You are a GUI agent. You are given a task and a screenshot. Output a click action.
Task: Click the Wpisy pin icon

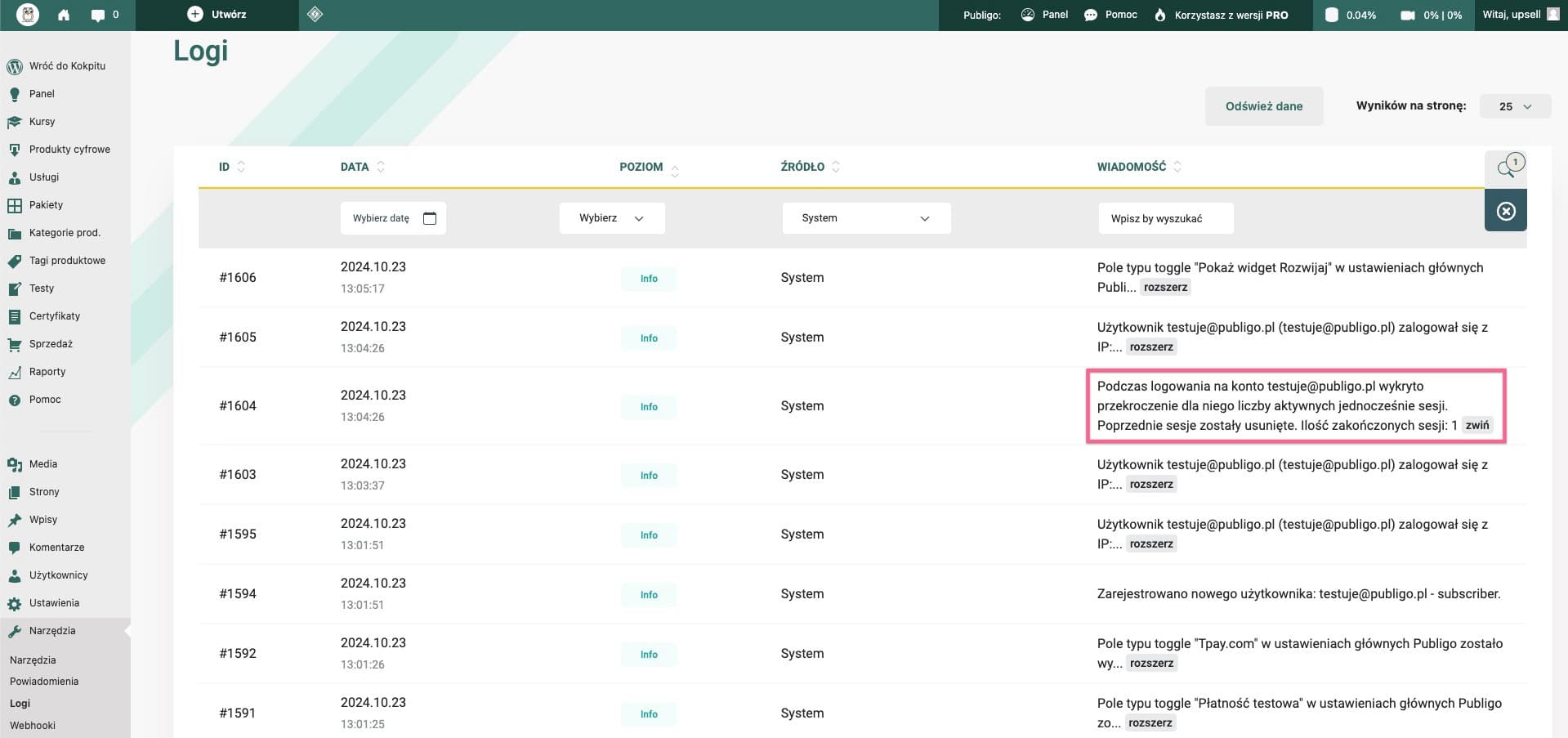(x=14, y=521)
